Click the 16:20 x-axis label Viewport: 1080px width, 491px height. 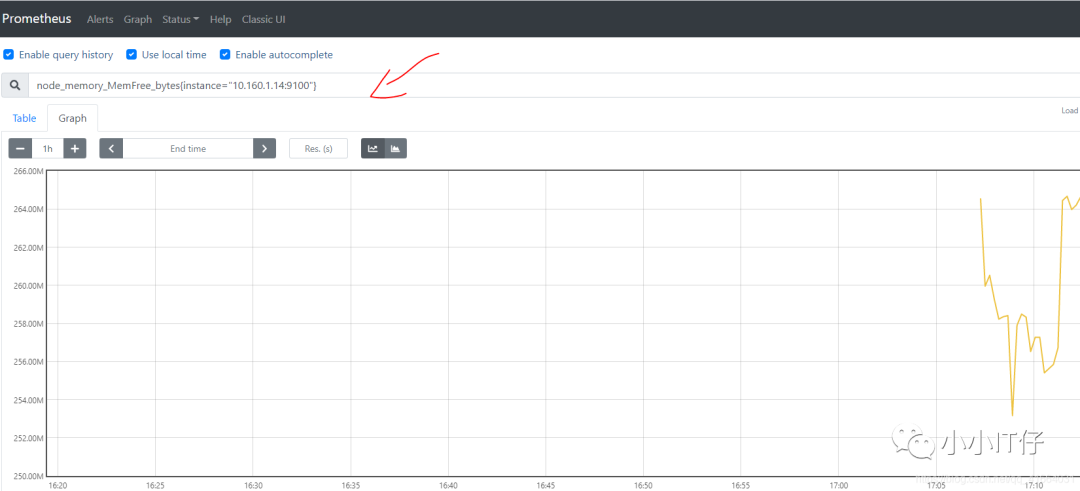click(58, 485)
